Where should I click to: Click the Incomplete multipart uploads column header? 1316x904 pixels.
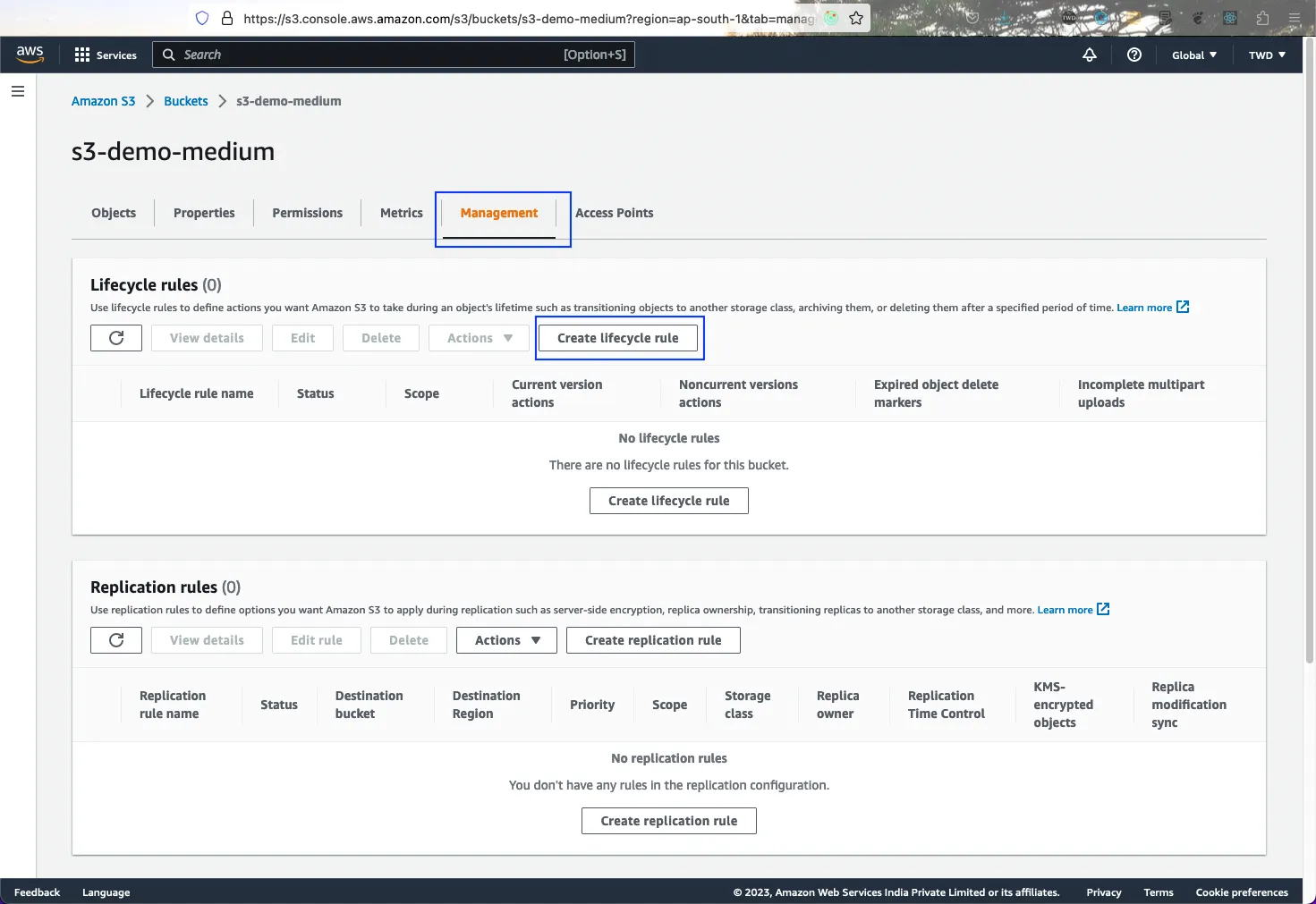1141,393
